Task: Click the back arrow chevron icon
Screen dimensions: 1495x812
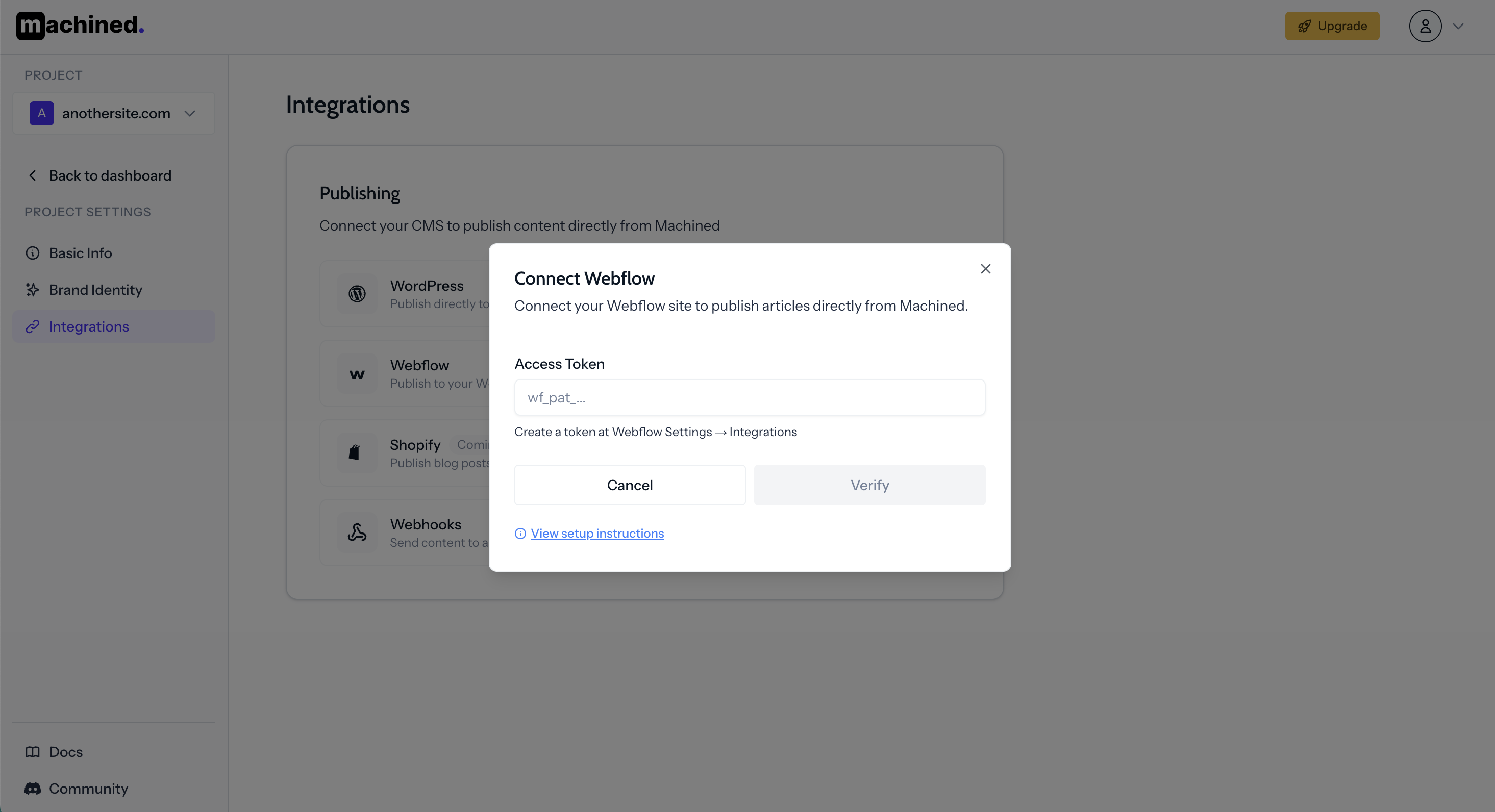Action: (x=33, y=175)
